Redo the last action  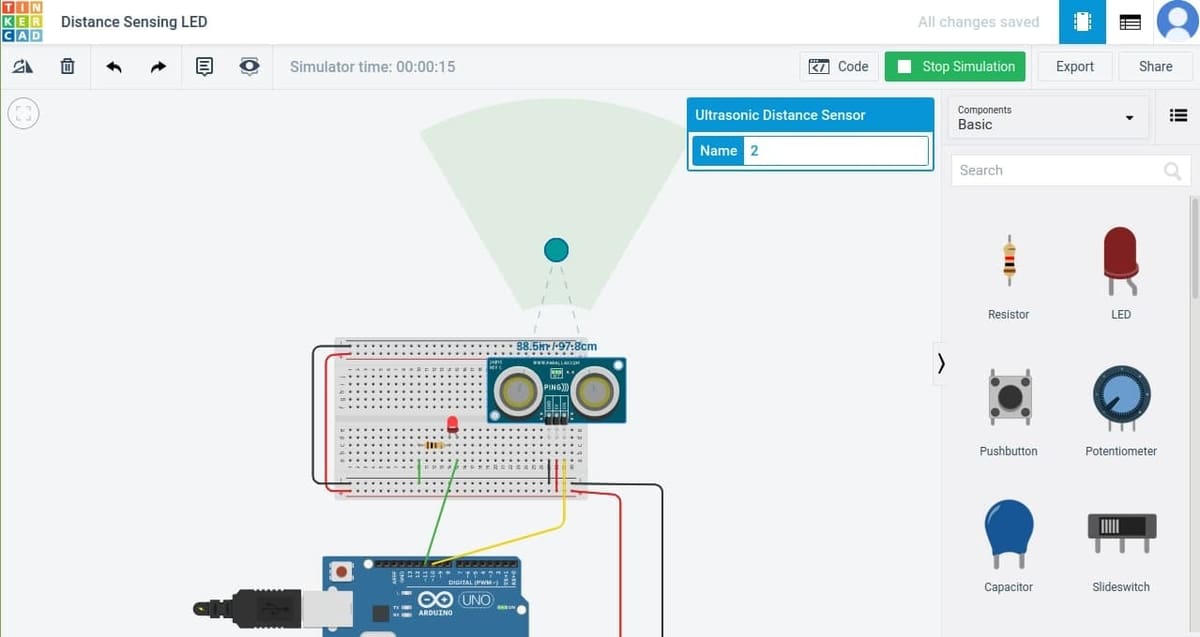pos(158,67)
